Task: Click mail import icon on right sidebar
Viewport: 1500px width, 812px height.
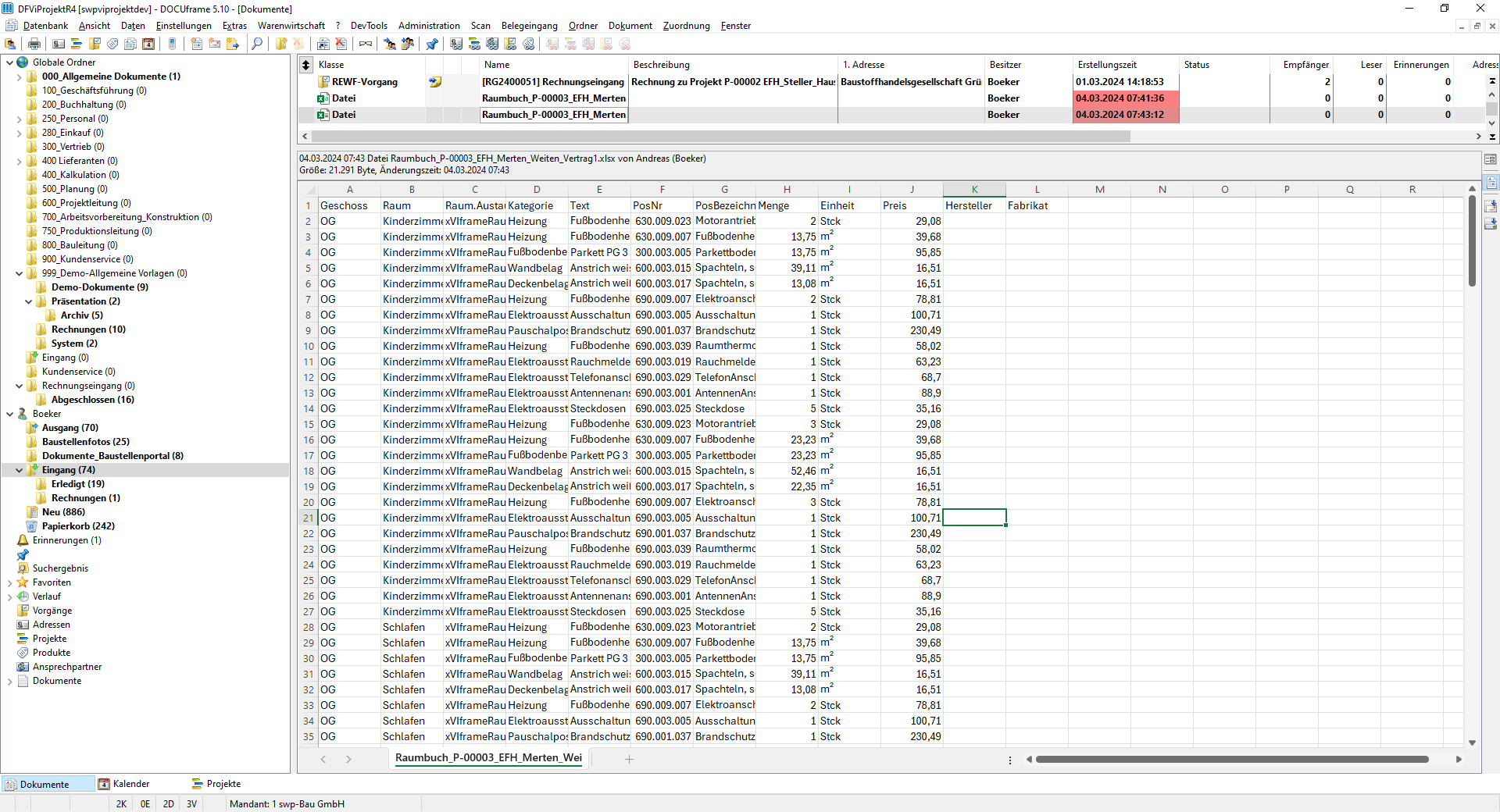Action: tap(1491, 206)
